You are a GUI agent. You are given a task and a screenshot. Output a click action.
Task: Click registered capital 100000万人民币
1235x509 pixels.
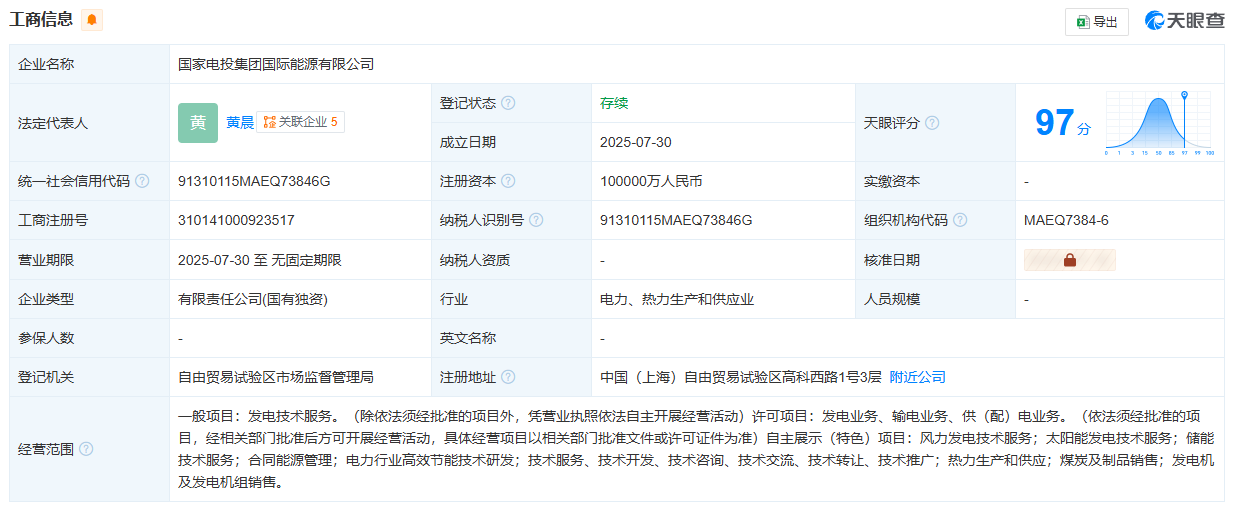pyautogui.click(x=651, y=181)
